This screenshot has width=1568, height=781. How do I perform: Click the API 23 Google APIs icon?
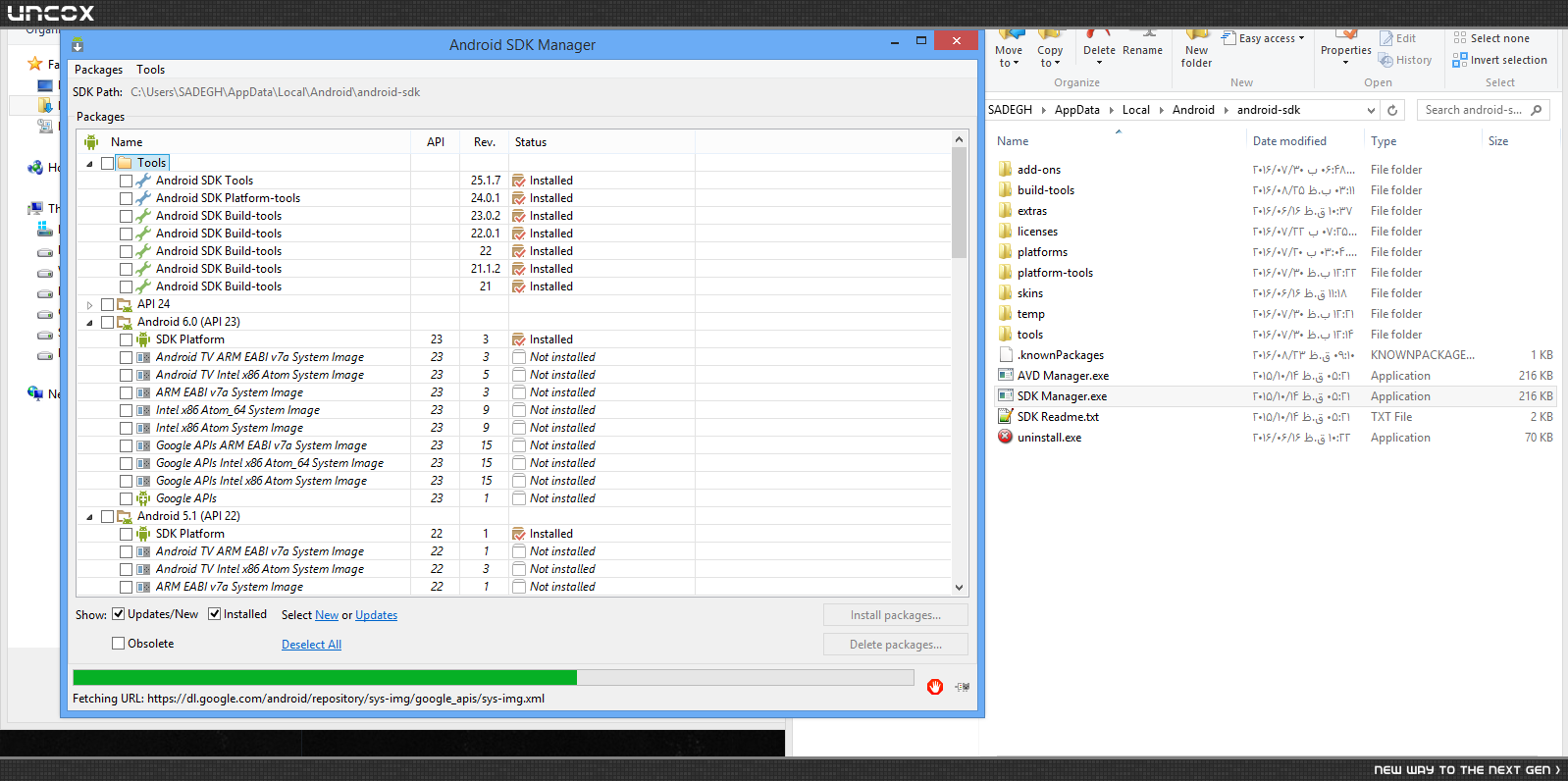[x=143, y=498]
